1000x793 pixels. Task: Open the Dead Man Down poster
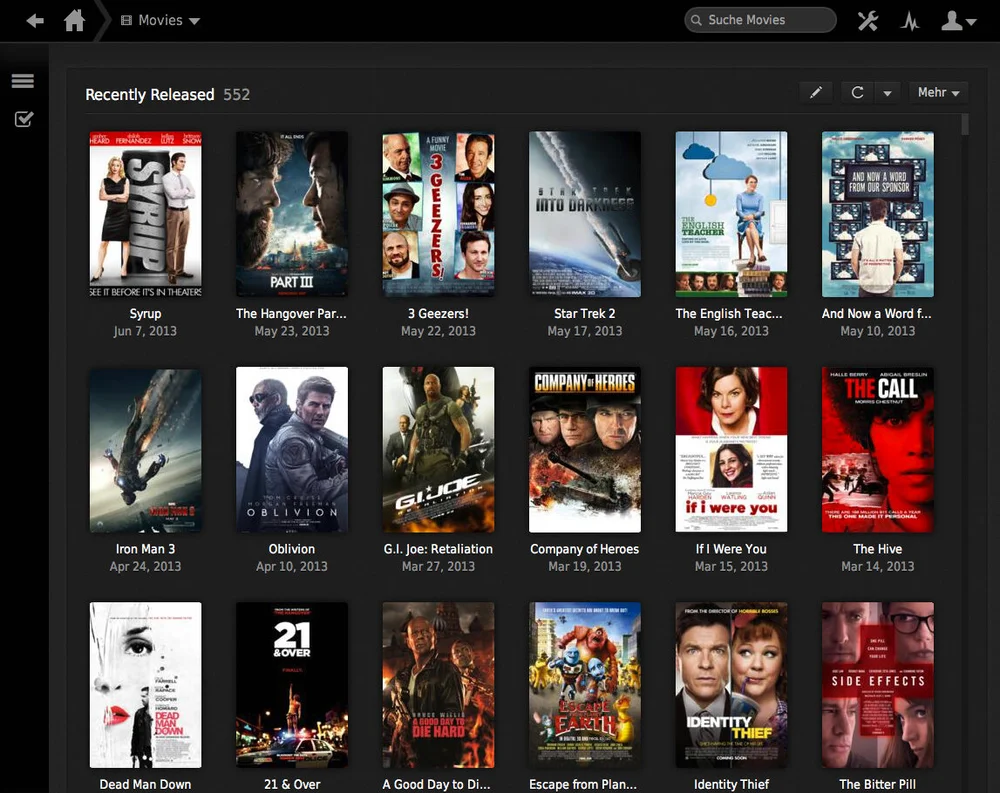point(145,685)
